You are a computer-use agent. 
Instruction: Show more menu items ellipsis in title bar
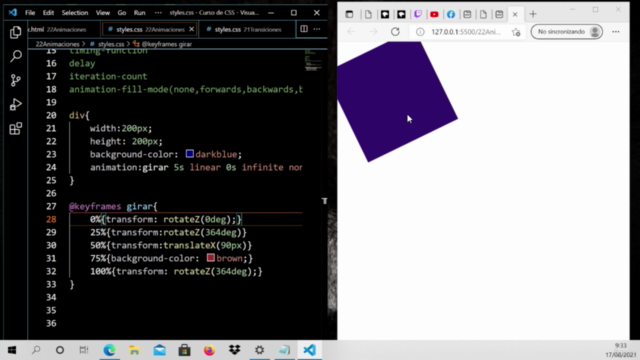point(158,13)
